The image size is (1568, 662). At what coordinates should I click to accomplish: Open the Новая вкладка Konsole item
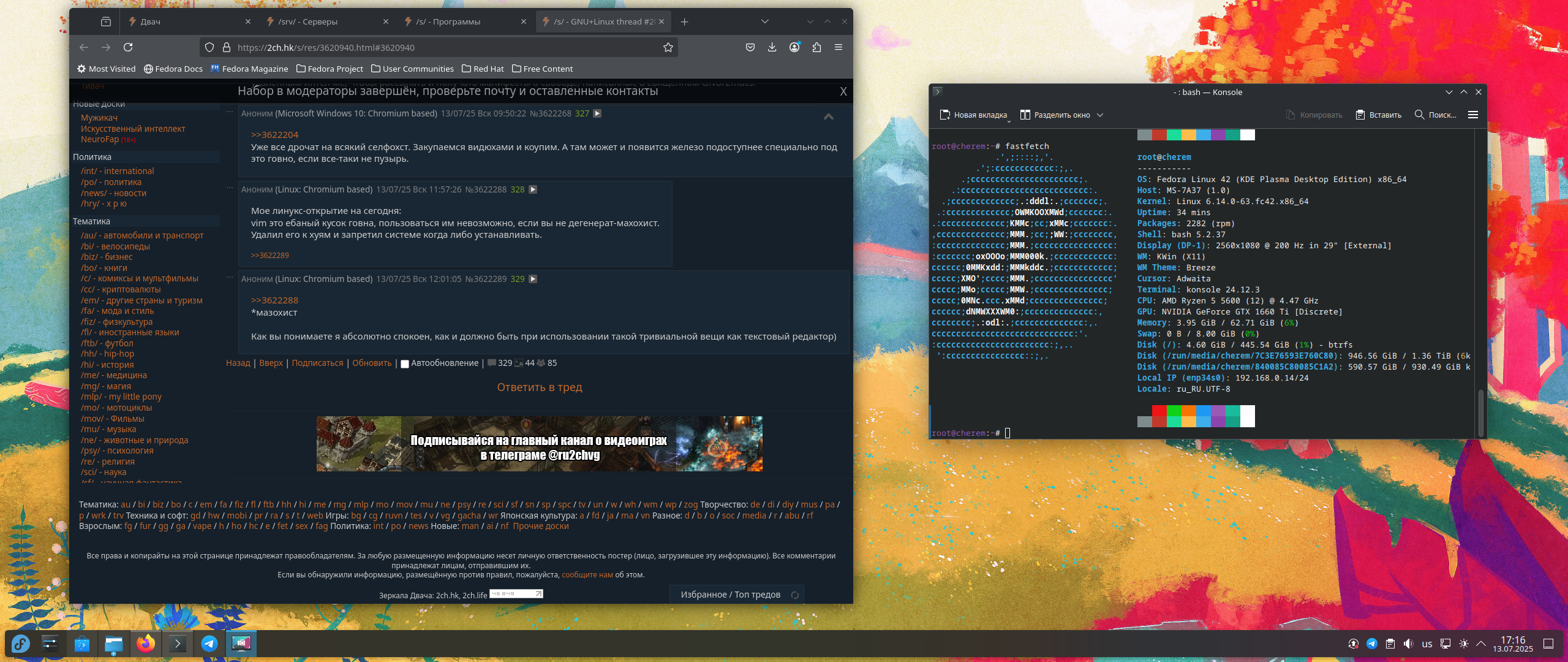coord(973,115)
